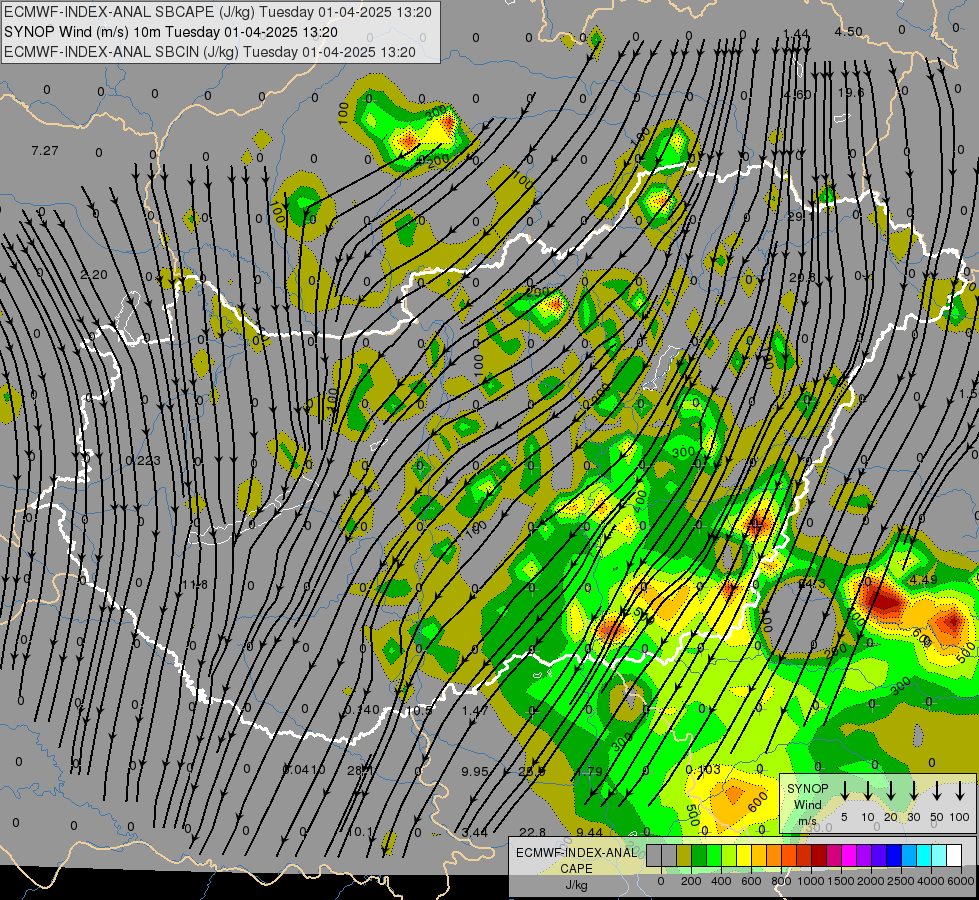Click the map value '7.27'
This screenshot has width=979, height=900.
point(44,151)
